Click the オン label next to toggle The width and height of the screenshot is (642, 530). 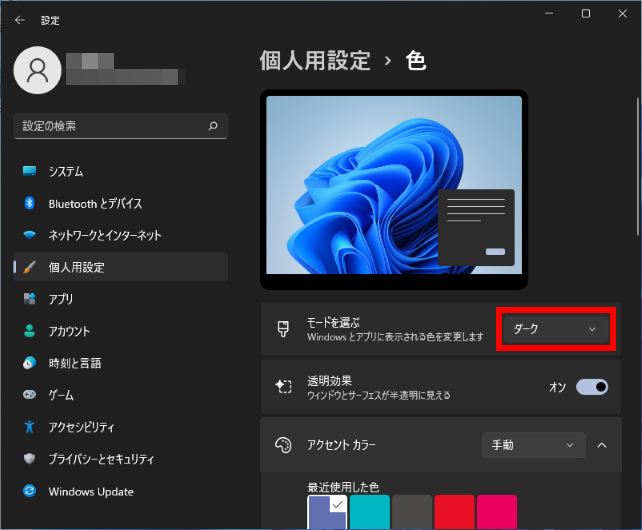pyautogui.click(x=558, y=387)
